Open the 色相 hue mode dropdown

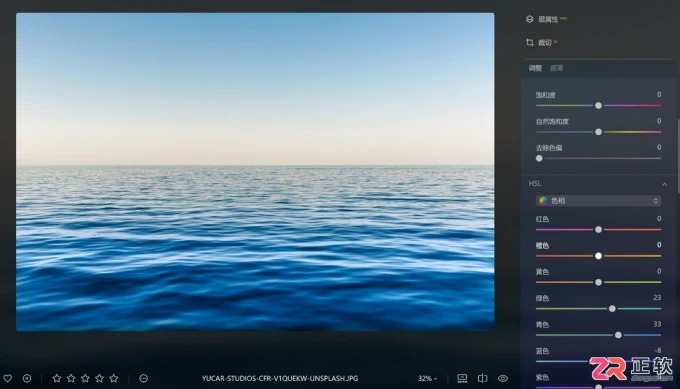pos(598,201)
